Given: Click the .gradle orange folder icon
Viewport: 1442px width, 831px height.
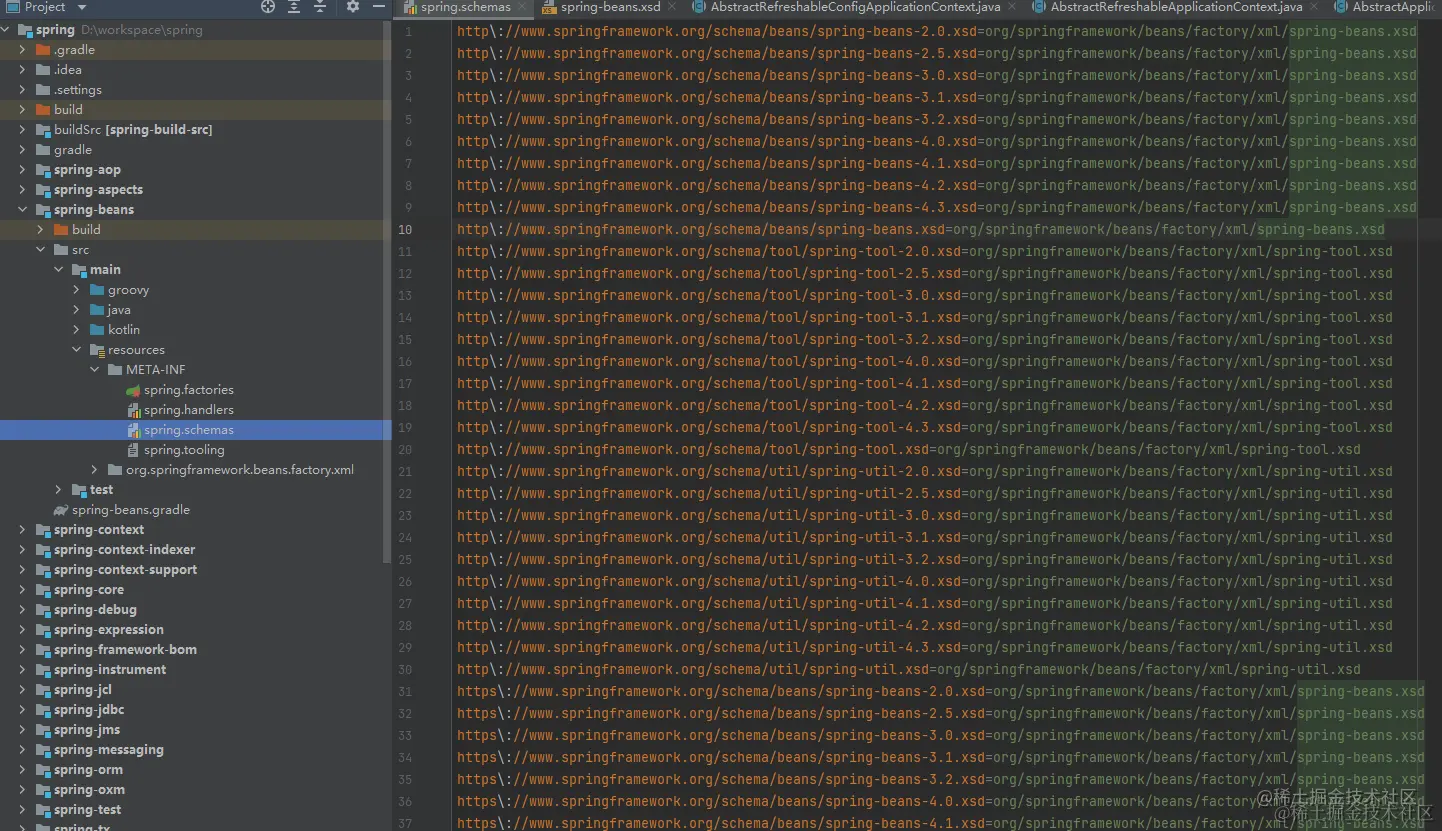Looking at the screenshot, I should [44, 50].
